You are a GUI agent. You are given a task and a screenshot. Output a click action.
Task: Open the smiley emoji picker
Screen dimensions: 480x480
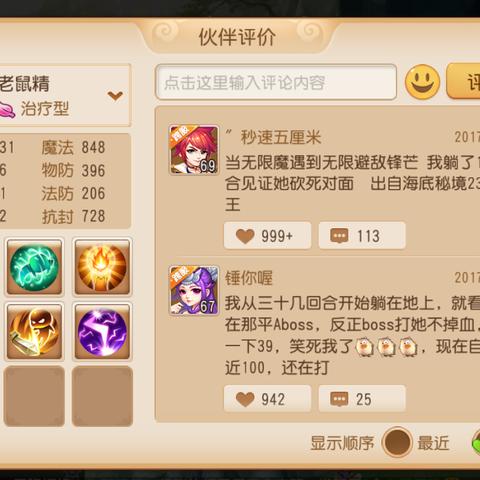click(x=422, y=82)
